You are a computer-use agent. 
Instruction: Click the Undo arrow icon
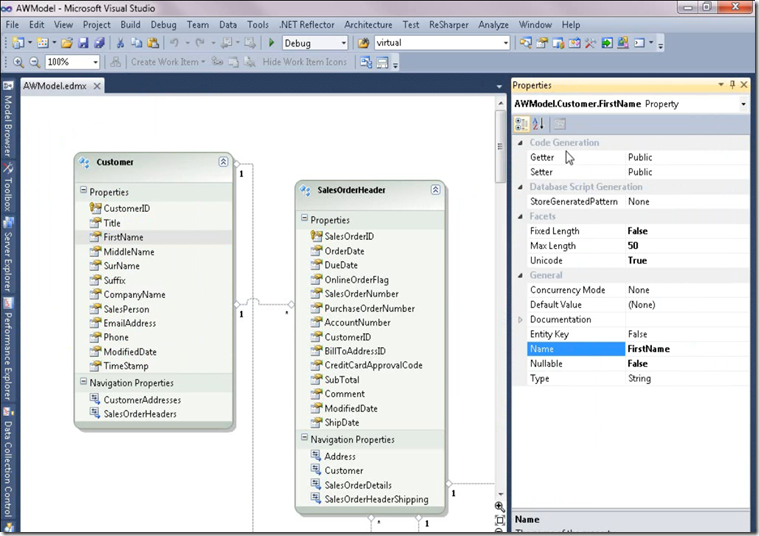tap(174, 43)
